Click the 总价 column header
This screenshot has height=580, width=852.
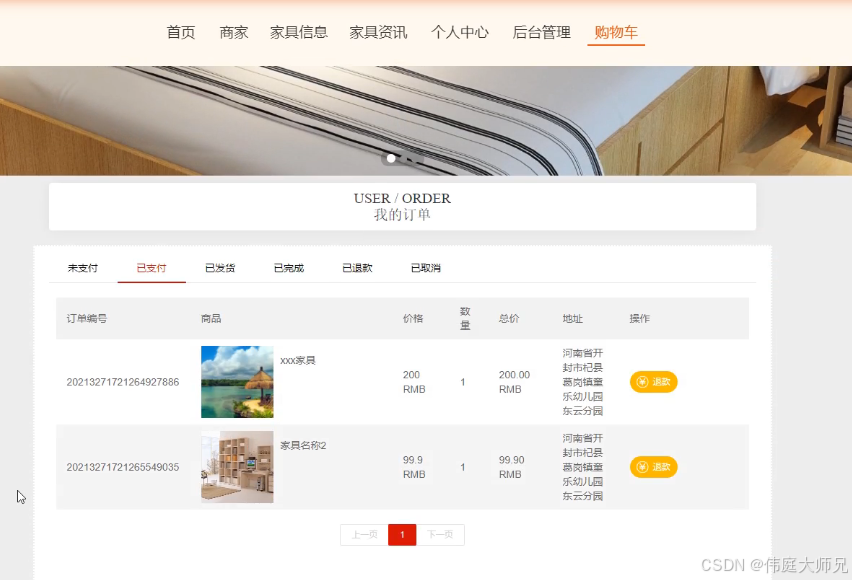pyautogui.click(x=509, y=319)
